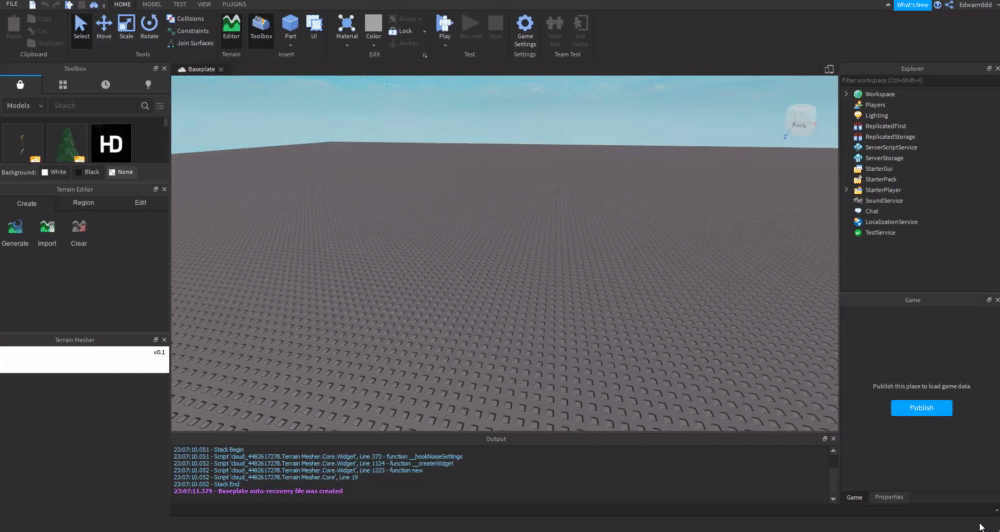Click the Generate terrain icon

pyautogui.click(x=15, y=233)
